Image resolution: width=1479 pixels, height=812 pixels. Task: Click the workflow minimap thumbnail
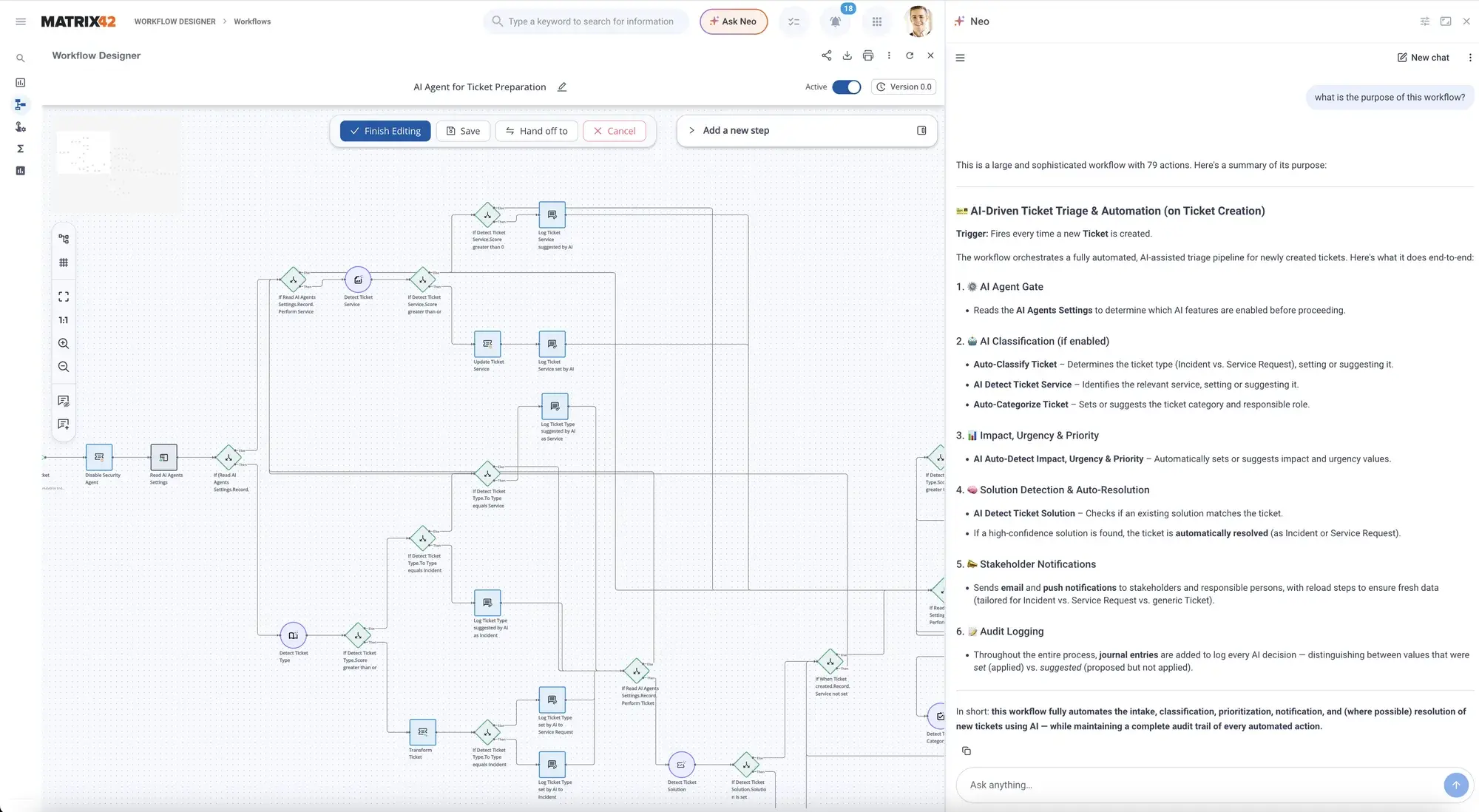(117, 164)
